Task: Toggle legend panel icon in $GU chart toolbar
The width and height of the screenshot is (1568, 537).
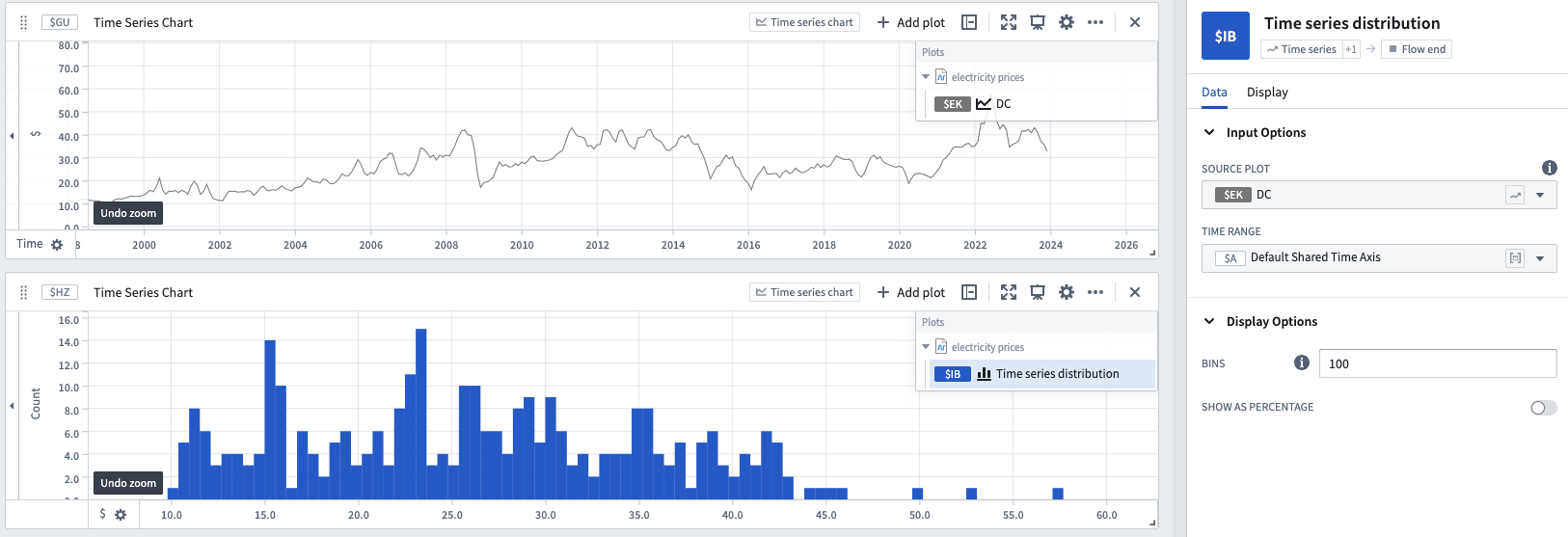Action: 970,22
